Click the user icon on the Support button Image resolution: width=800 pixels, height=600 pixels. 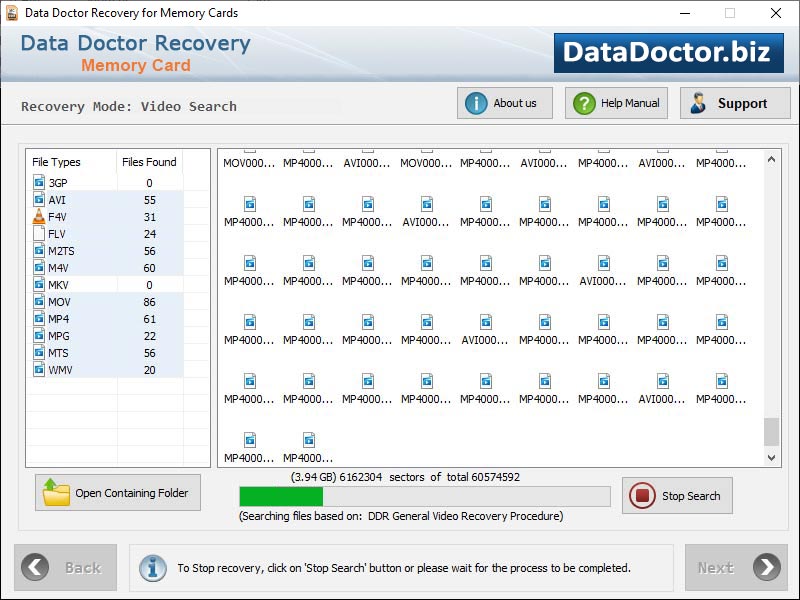(698, 102)
